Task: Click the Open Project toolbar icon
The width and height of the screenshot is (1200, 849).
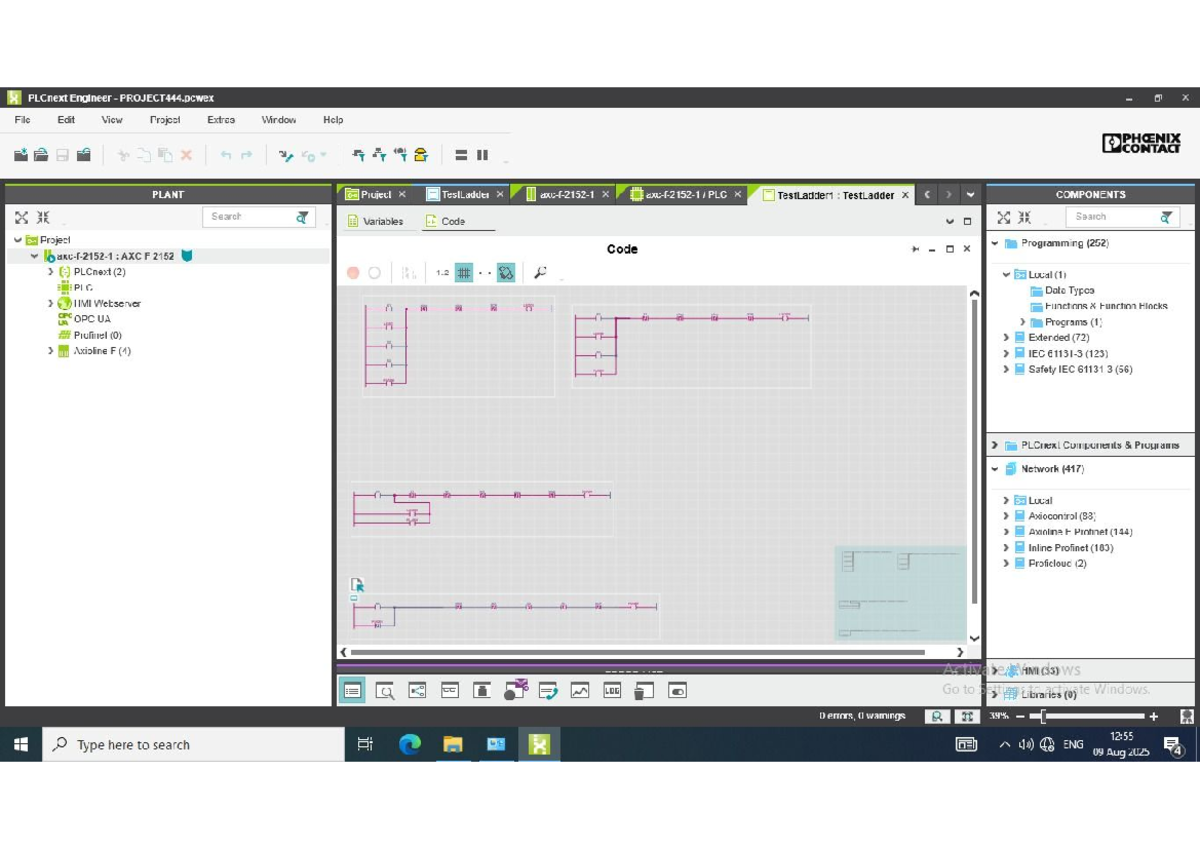Action: pyautogui.click(x=41, y=155)
